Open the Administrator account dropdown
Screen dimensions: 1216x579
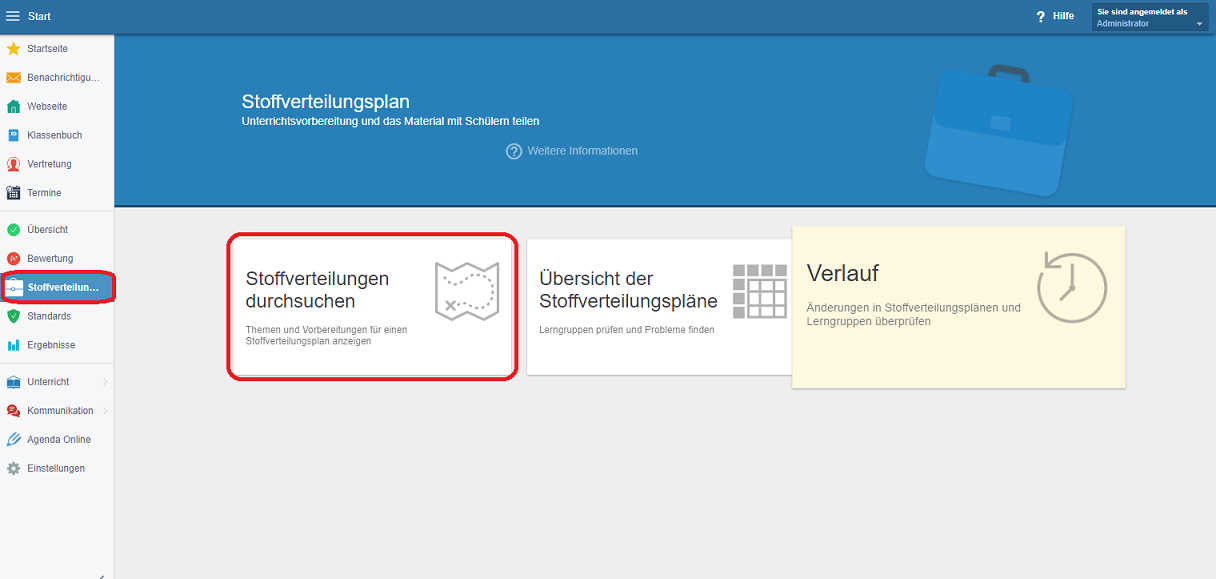pos(1150,17)
